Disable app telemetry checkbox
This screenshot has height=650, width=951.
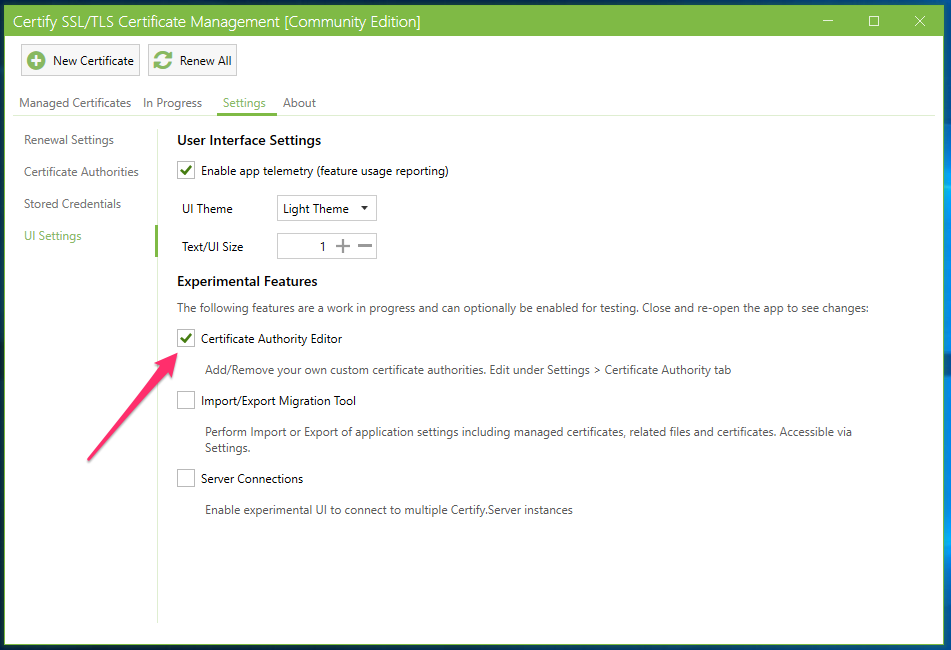coord(186,170)
